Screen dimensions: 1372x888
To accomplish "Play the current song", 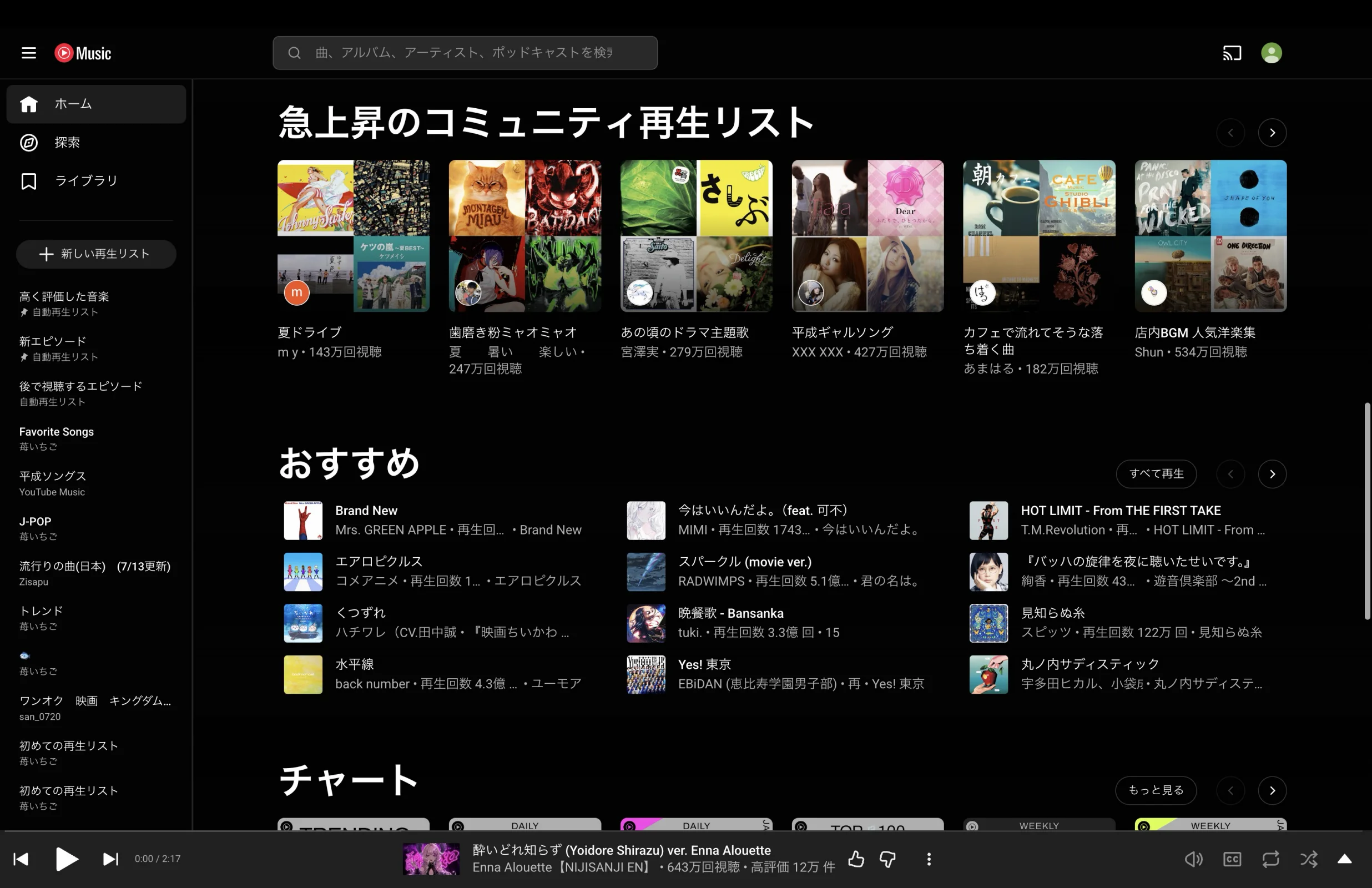I will (67, 859).
